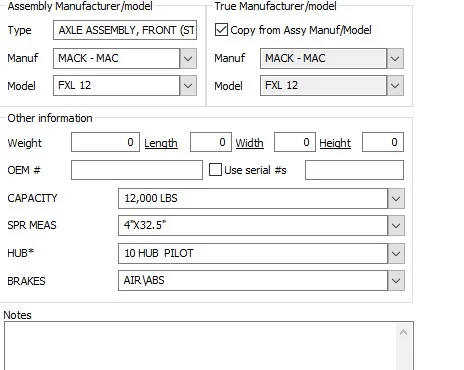The width and height of the screenshot is (464, 370).
Task: Click into the OEM # text field
Action: (137, 170)
